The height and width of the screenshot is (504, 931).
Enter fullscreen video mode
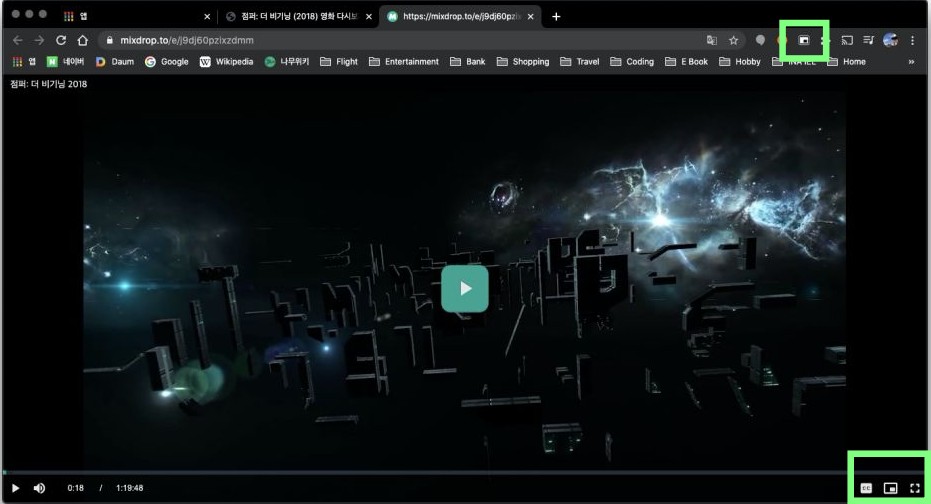tap(914, 488)
